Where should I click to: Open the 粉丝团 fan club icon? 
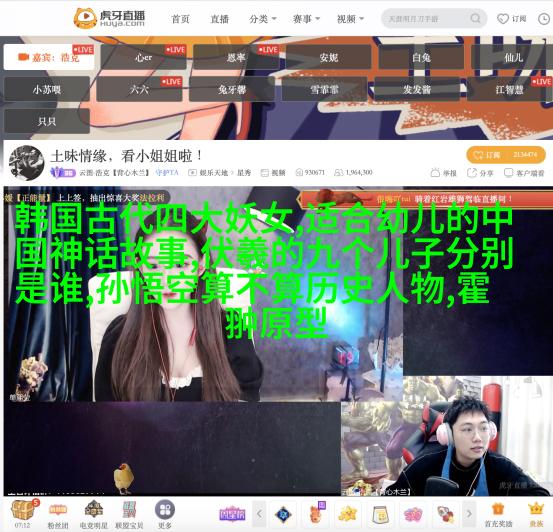[x=58, y=510]
